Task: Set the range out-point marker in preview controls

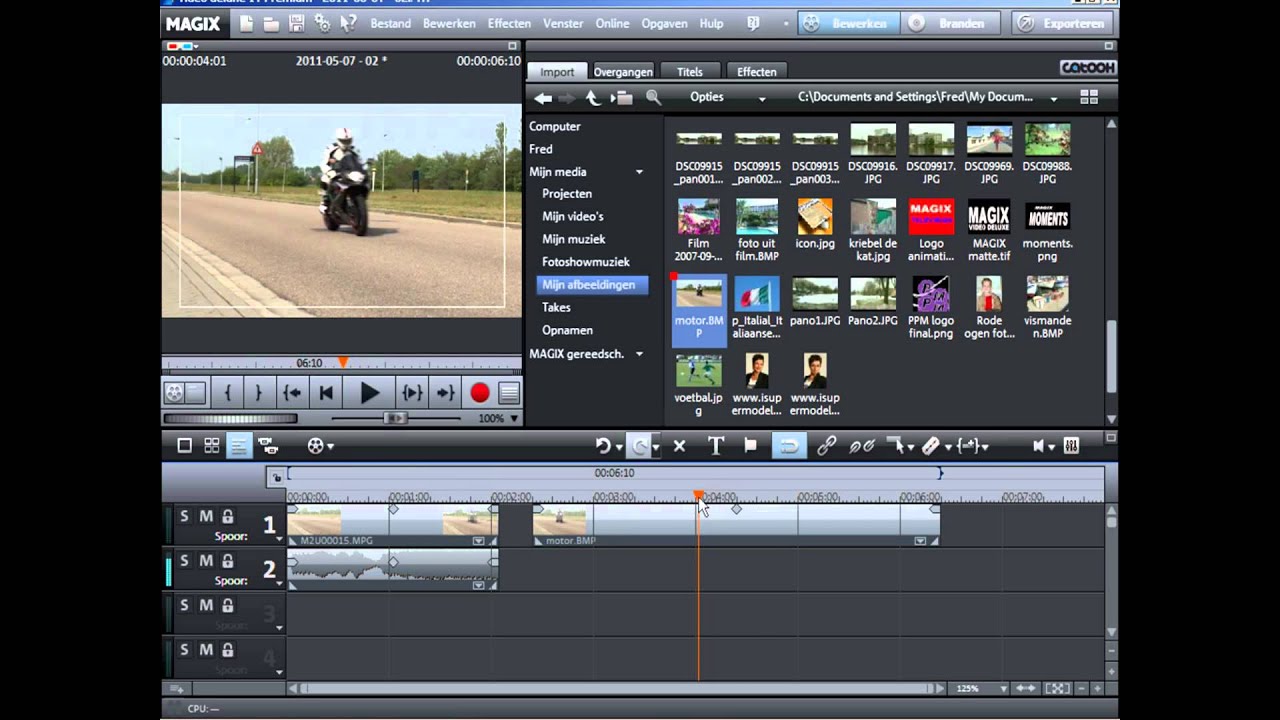Action: [258, 393]
